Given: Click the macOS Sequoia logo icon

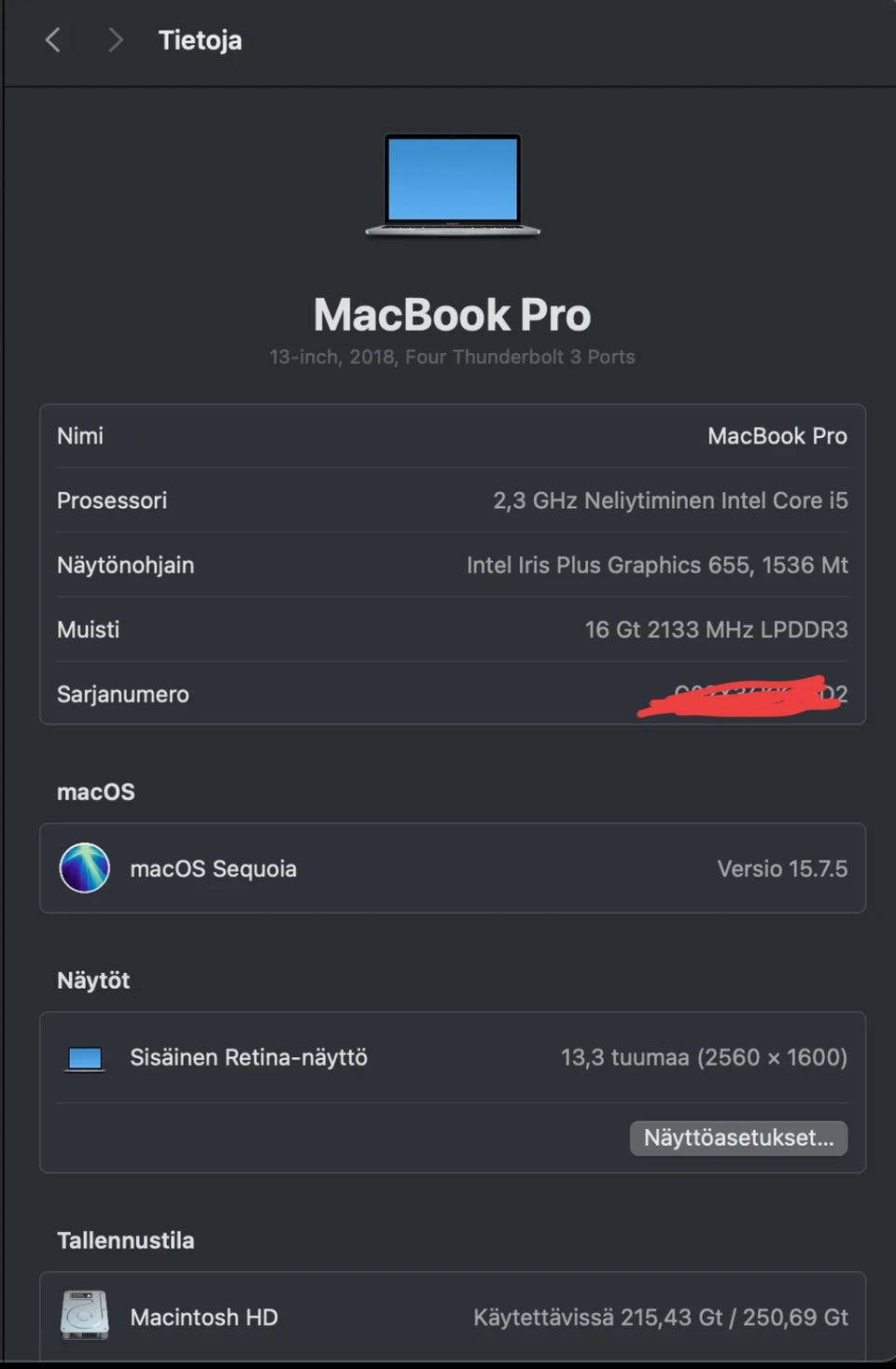Looking at the screenshot, I should pyautogui.click(x=85, y=868).
